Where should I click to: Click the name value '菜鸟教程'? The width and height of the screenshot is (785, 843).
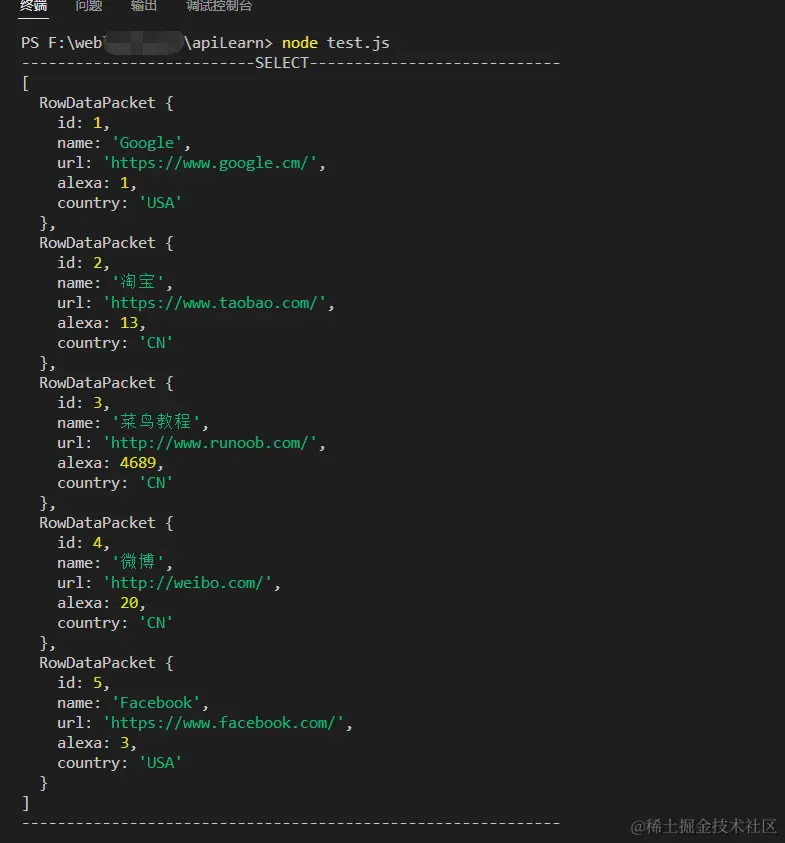(x=156, y=422)
